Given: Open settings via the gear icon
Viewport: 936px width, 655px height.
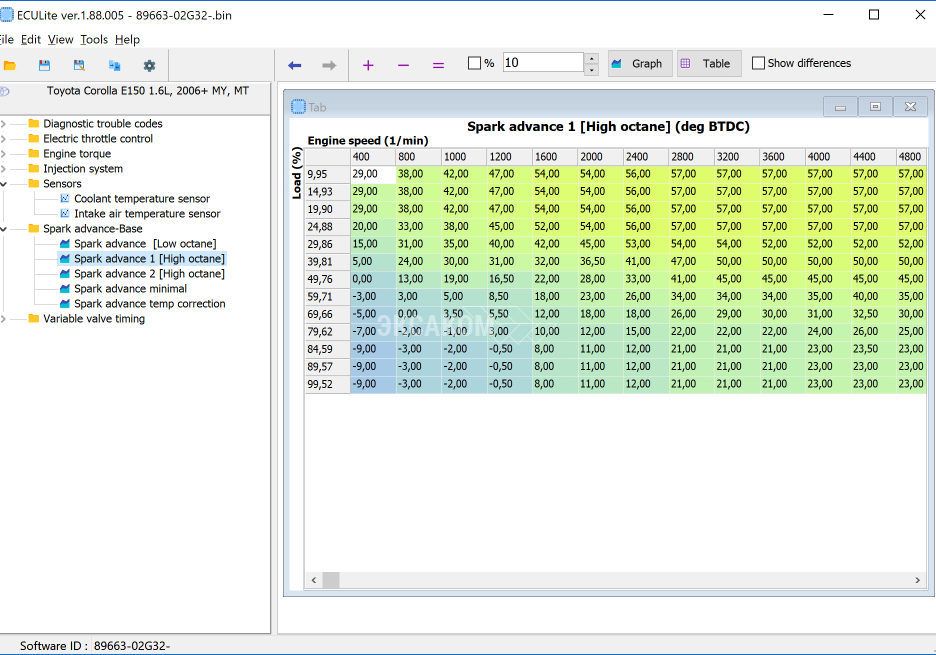Looking at the screenshot, I should (x=149, y=66).
